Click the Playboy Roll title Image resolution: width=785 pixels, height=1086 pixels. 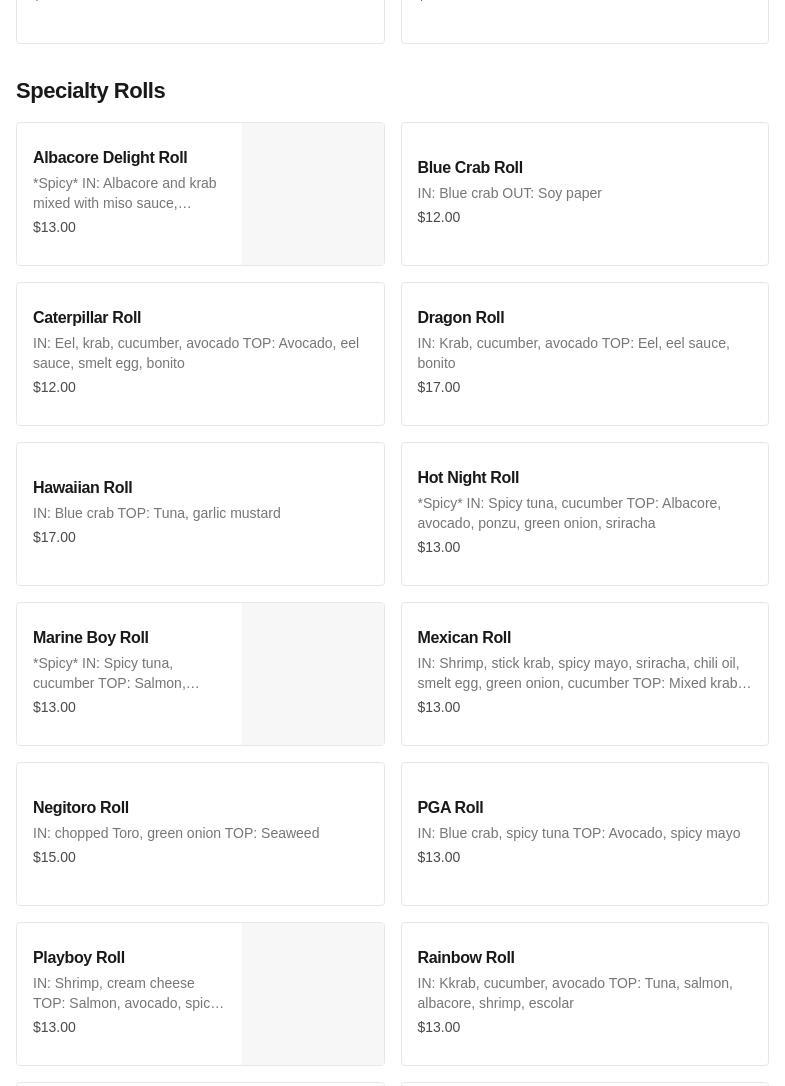79,957
